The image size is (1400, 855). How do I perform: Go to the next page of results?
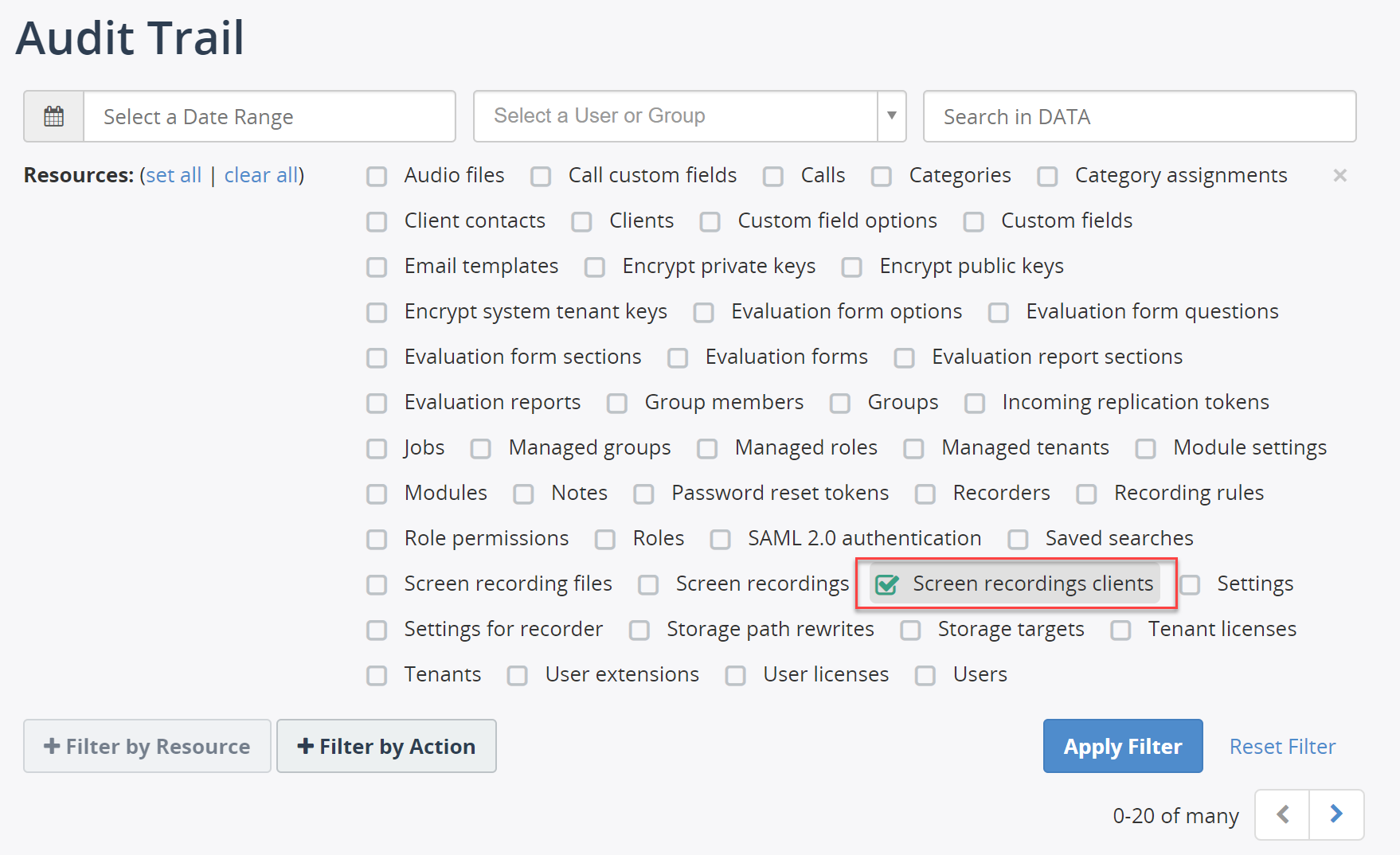(1336, 814)
